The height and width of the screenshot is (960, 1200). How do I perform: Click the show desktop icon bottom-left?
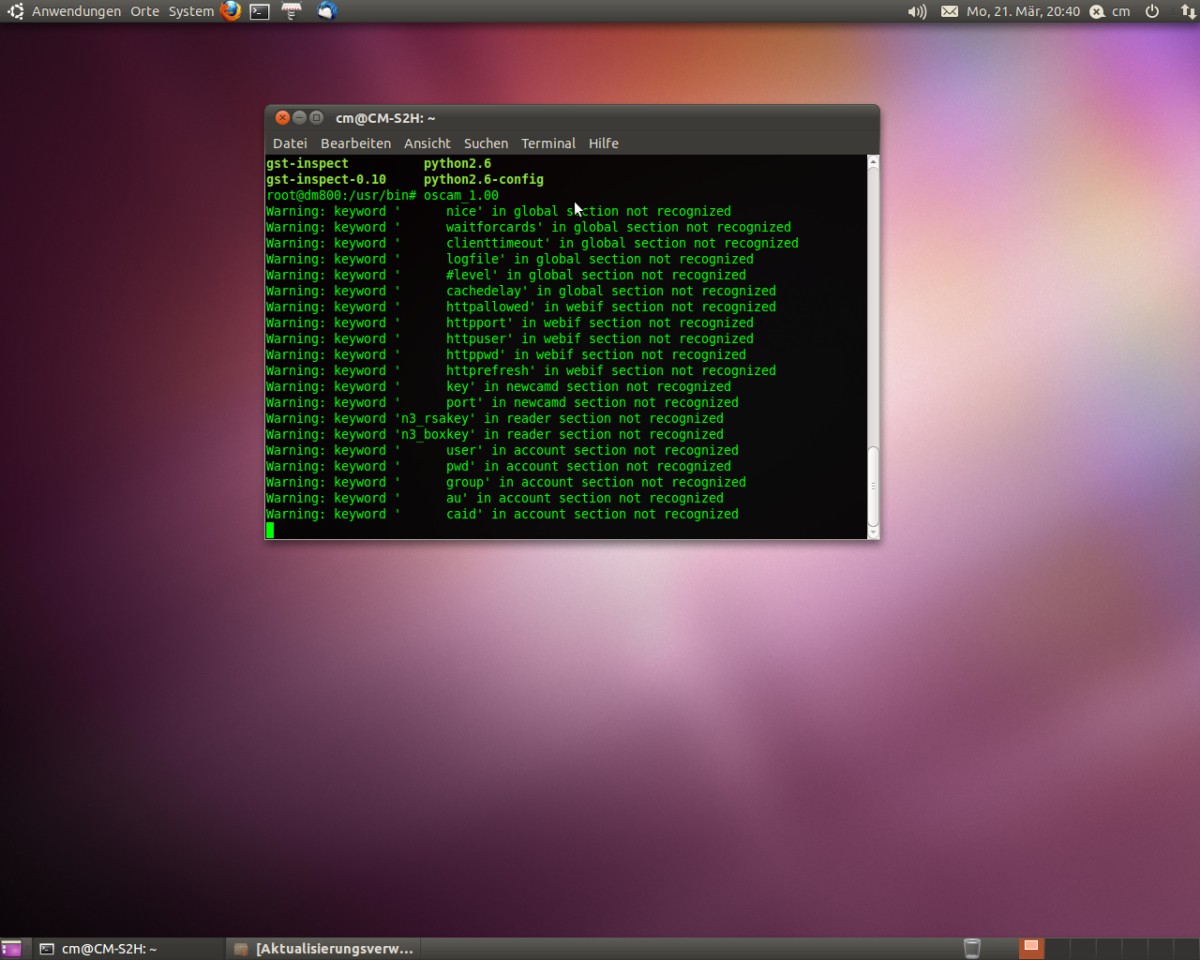coord(11,948)
